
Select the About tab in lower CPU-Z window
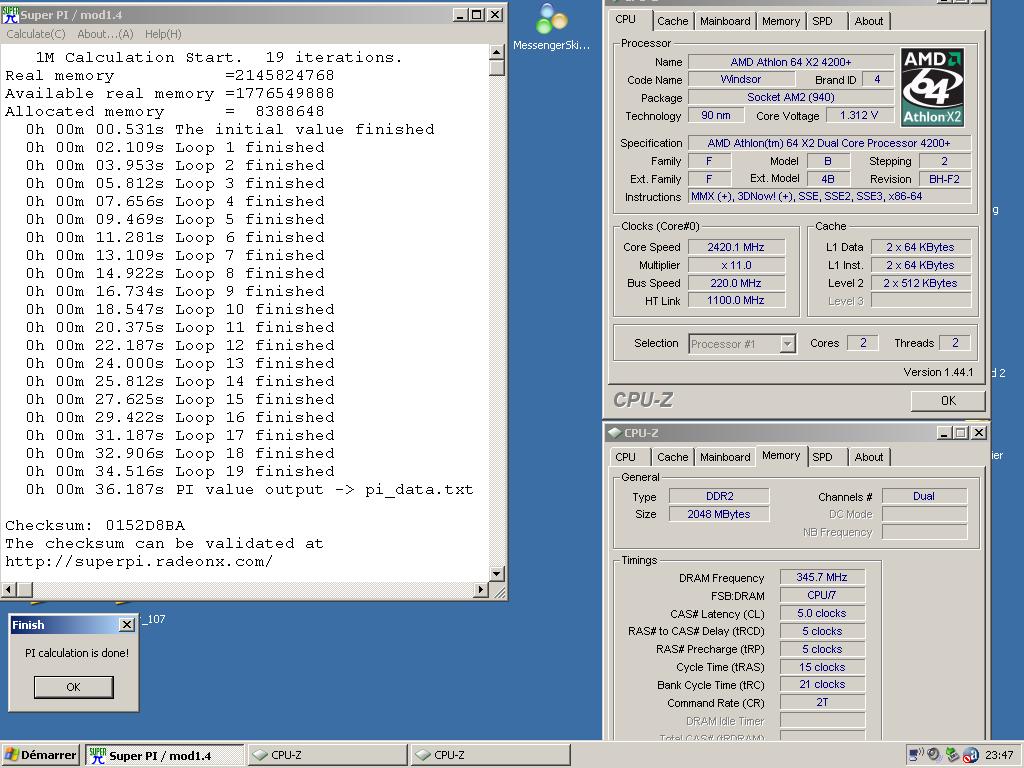tap(869, 456)
